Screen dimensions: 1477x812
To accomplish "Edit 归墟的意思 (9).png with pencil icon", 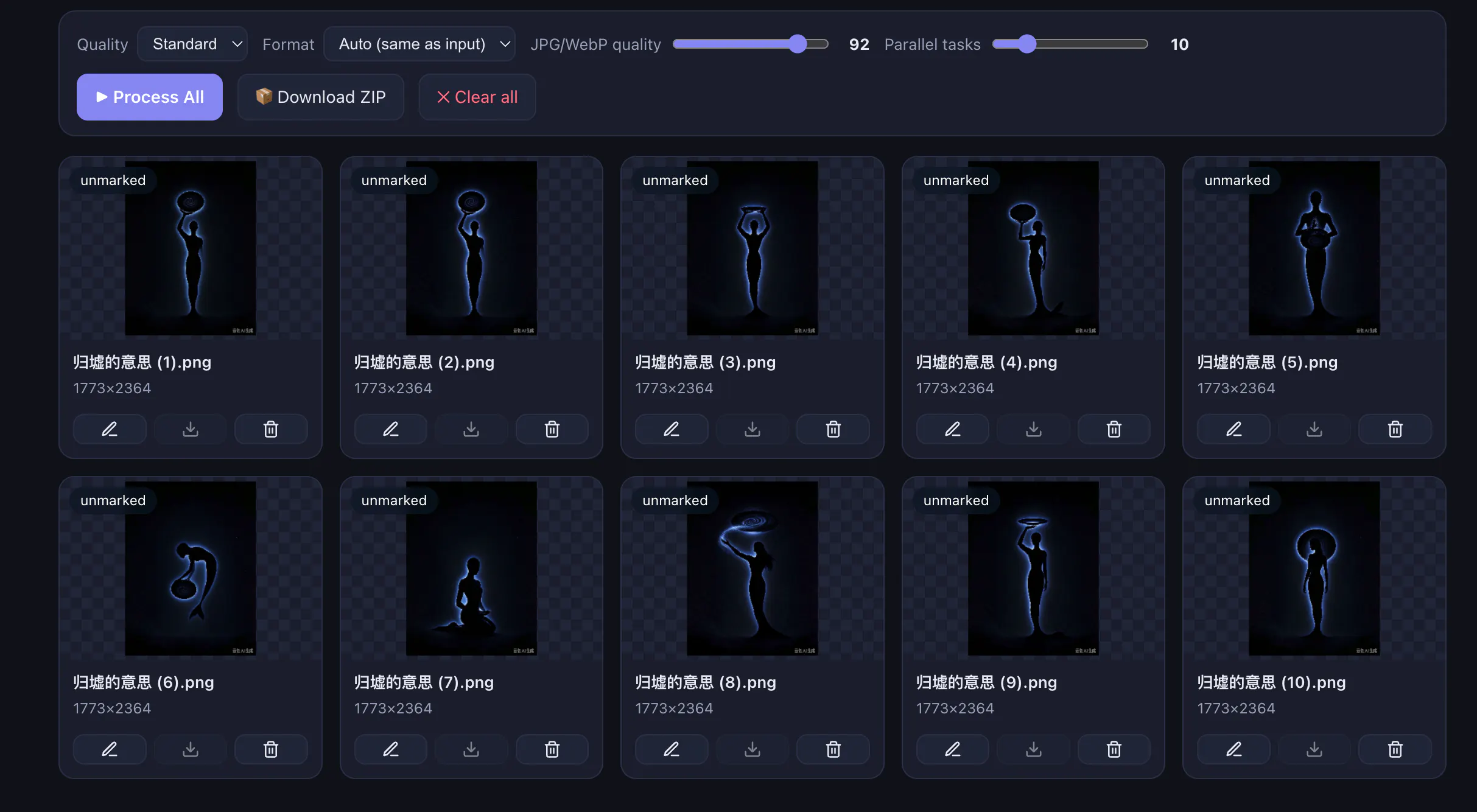I will tap(953, 749).
